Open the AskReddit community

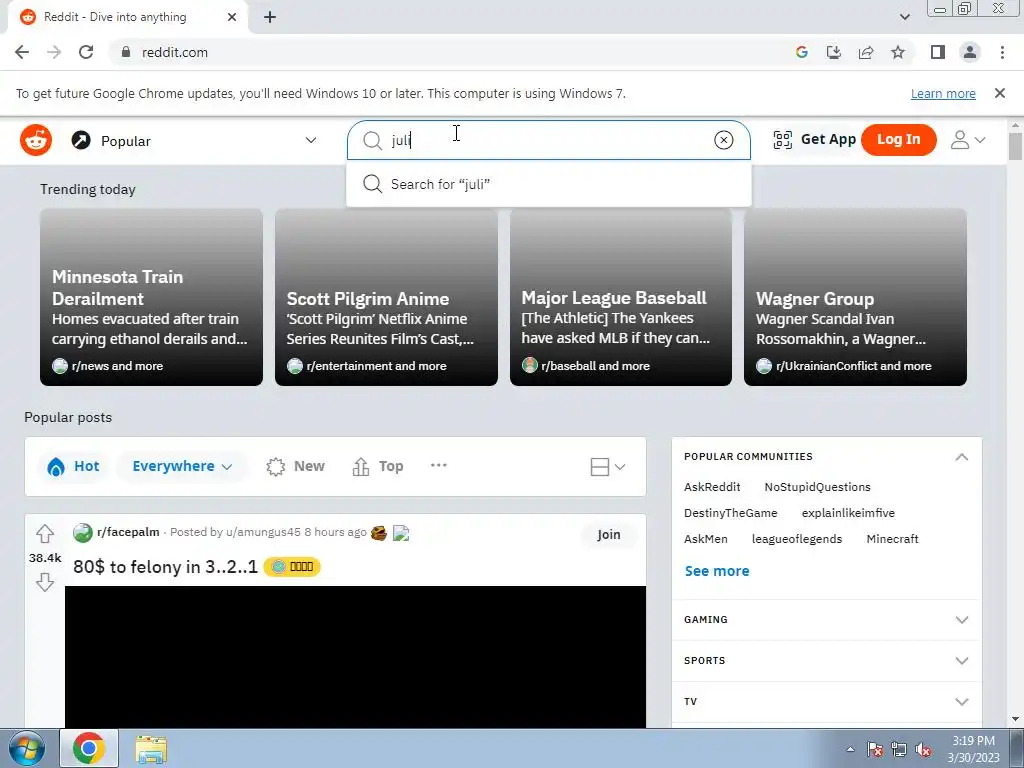click(x=712, y=487)
